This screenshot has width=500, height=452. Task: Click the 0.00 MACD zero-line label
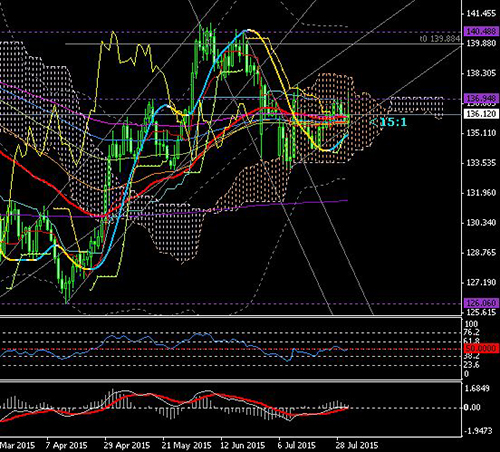473,407
